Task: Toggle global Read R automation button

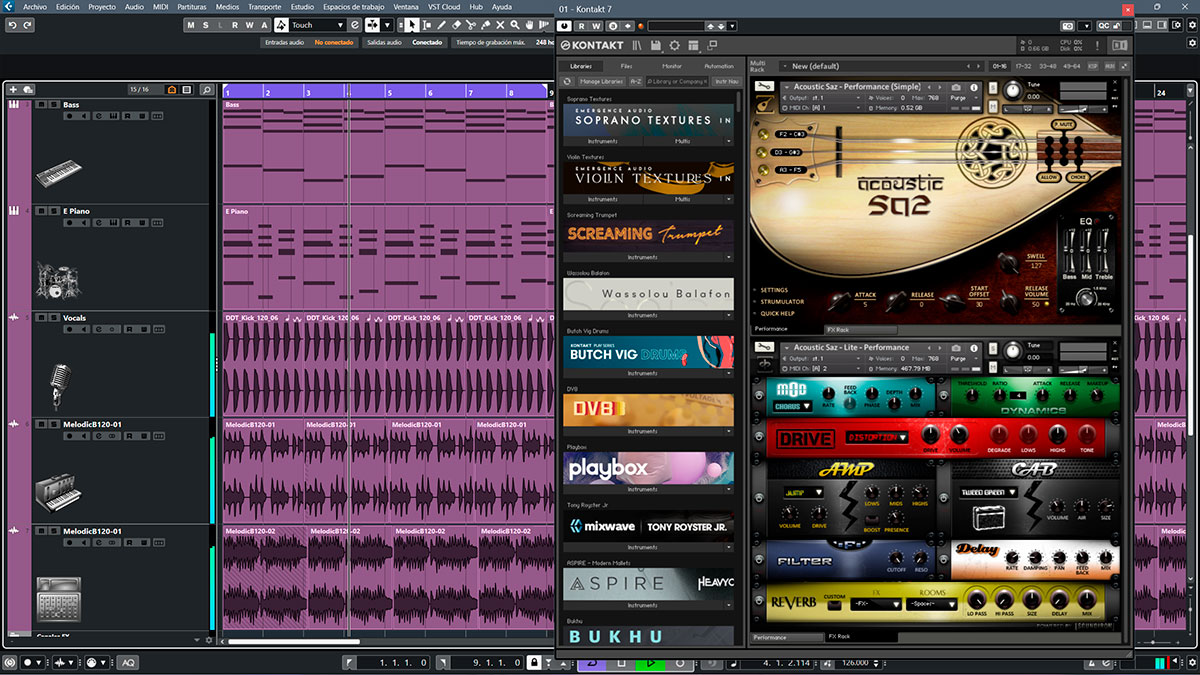Action: [235, 25]
